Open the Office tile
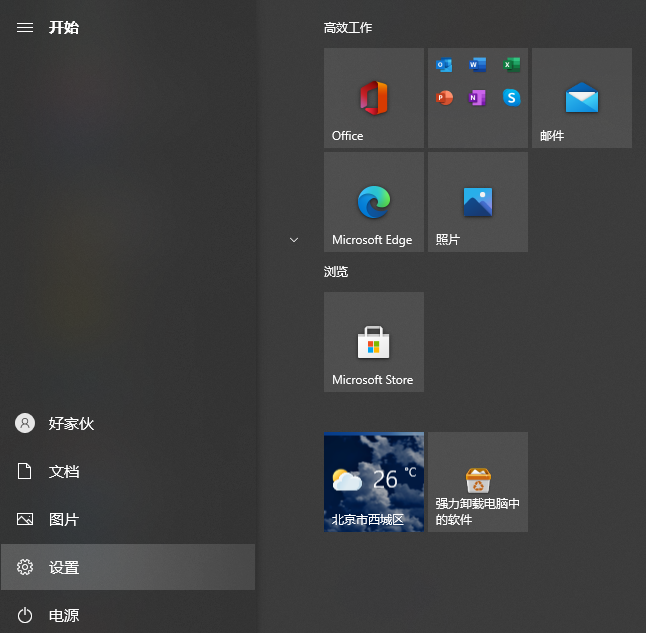The width and height of the screenshot is (646, 633). coord(374,98)
